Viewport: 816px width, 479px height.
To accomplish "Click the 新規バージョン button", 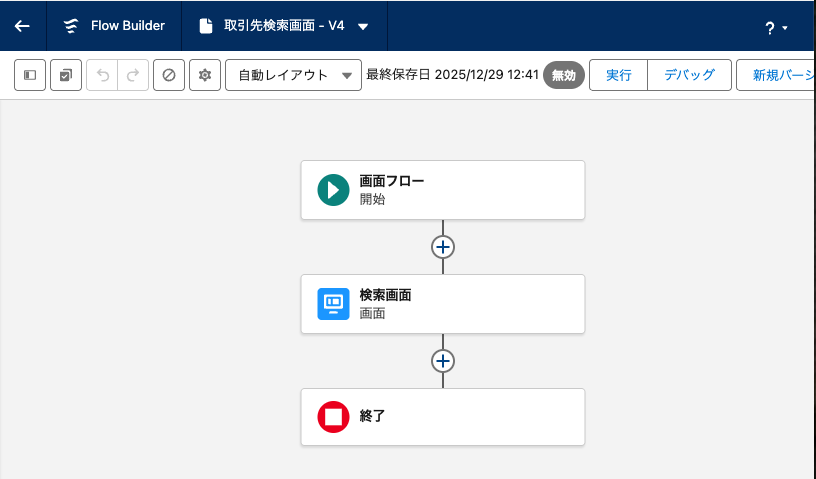I will point(780,75).
